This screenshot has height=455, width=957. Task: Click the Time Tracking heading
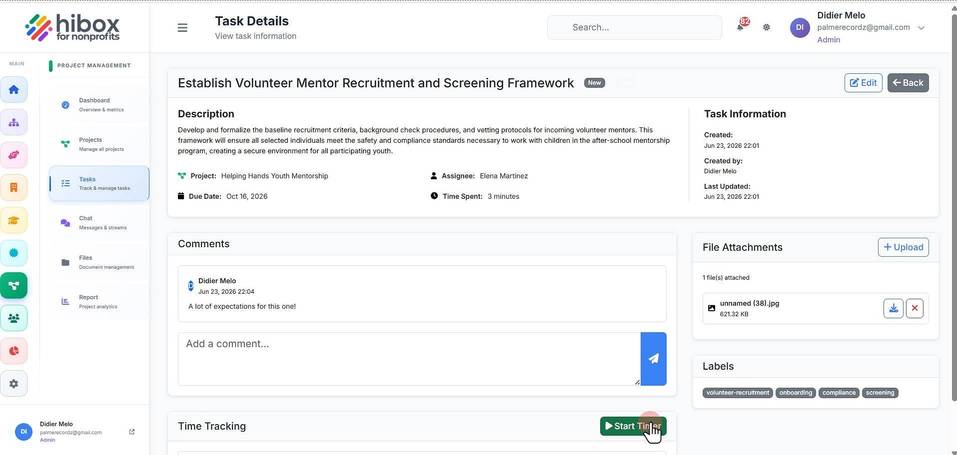pyautogui.click(x=212, y=426)
